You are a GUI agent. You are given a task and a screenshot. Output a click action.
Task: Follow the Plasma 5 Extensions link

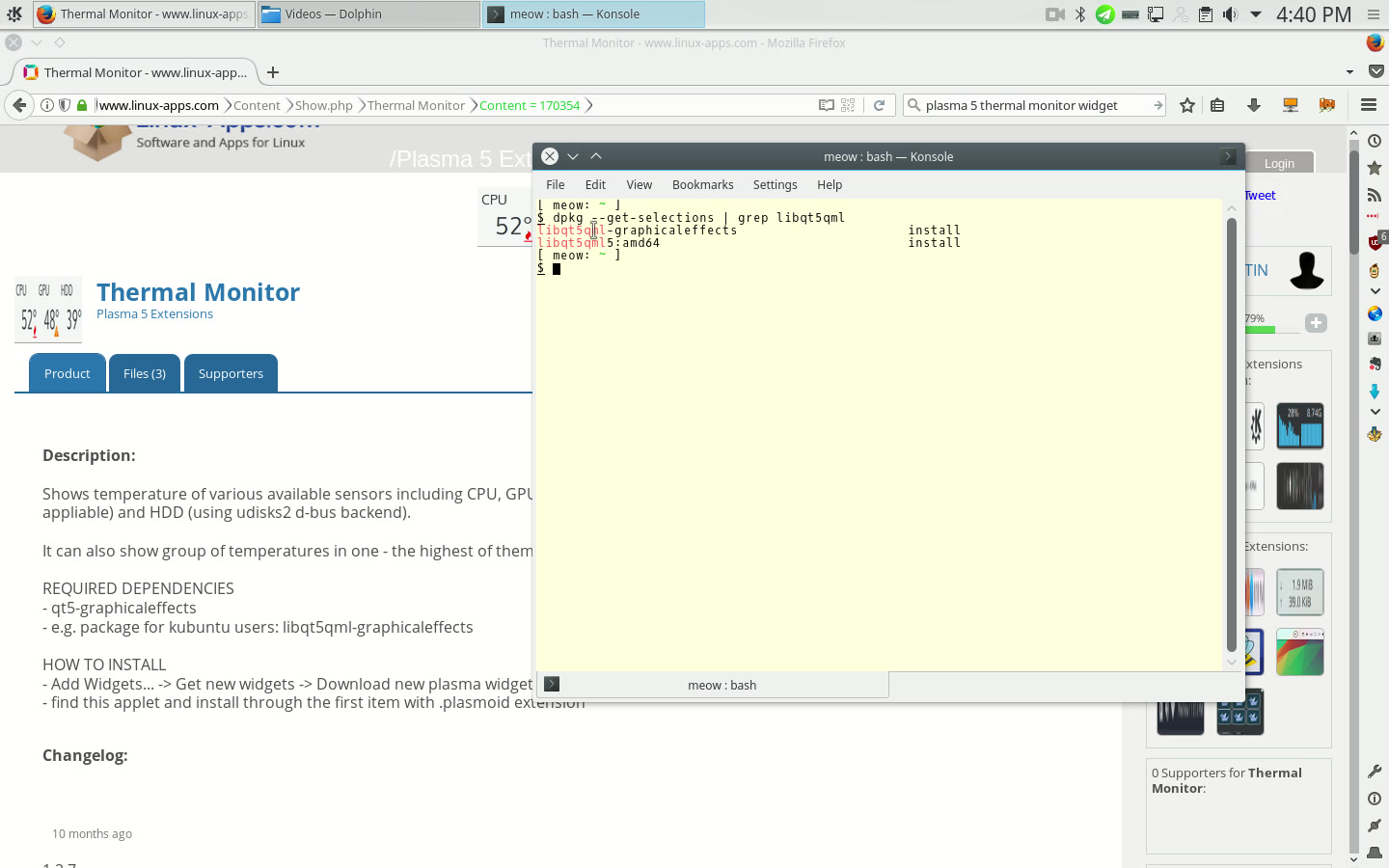[x=154, y=313]
